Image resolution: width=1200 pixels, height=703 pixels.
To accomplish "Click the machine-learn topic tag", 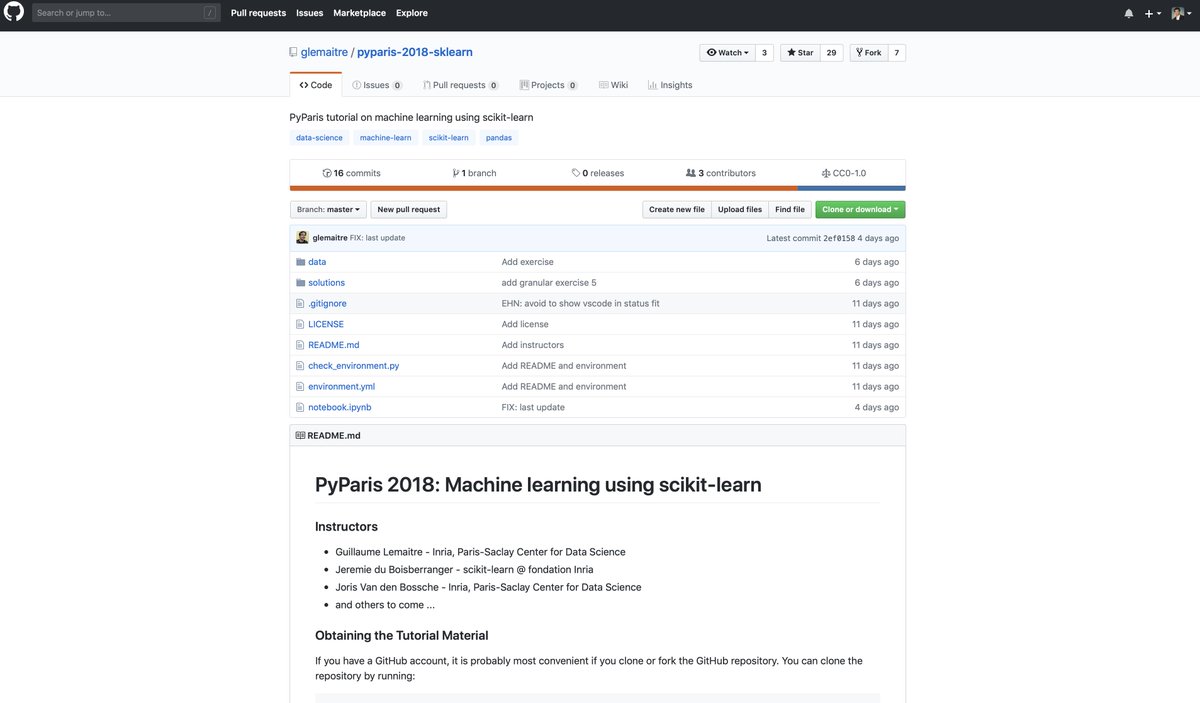I will [x=386, y=138].
